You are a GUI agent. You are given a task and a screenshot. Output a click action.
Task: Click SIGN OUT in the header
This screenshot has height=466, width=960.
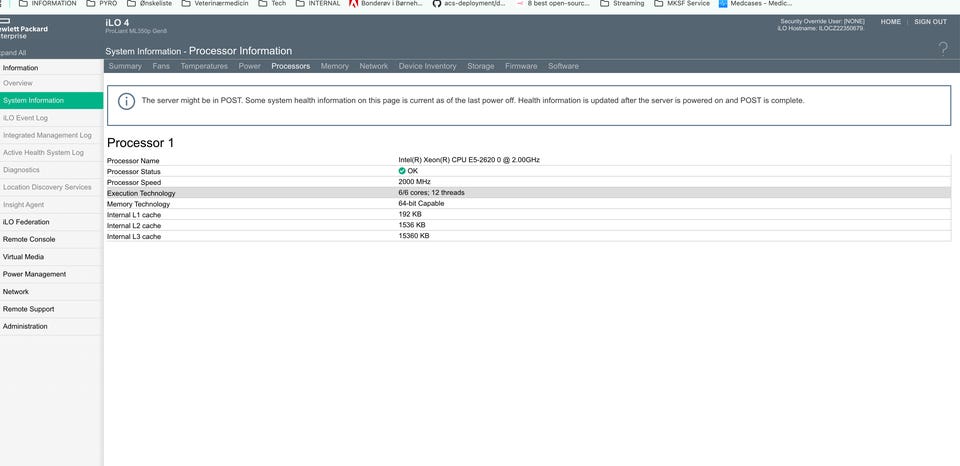[x=931, y=22]
